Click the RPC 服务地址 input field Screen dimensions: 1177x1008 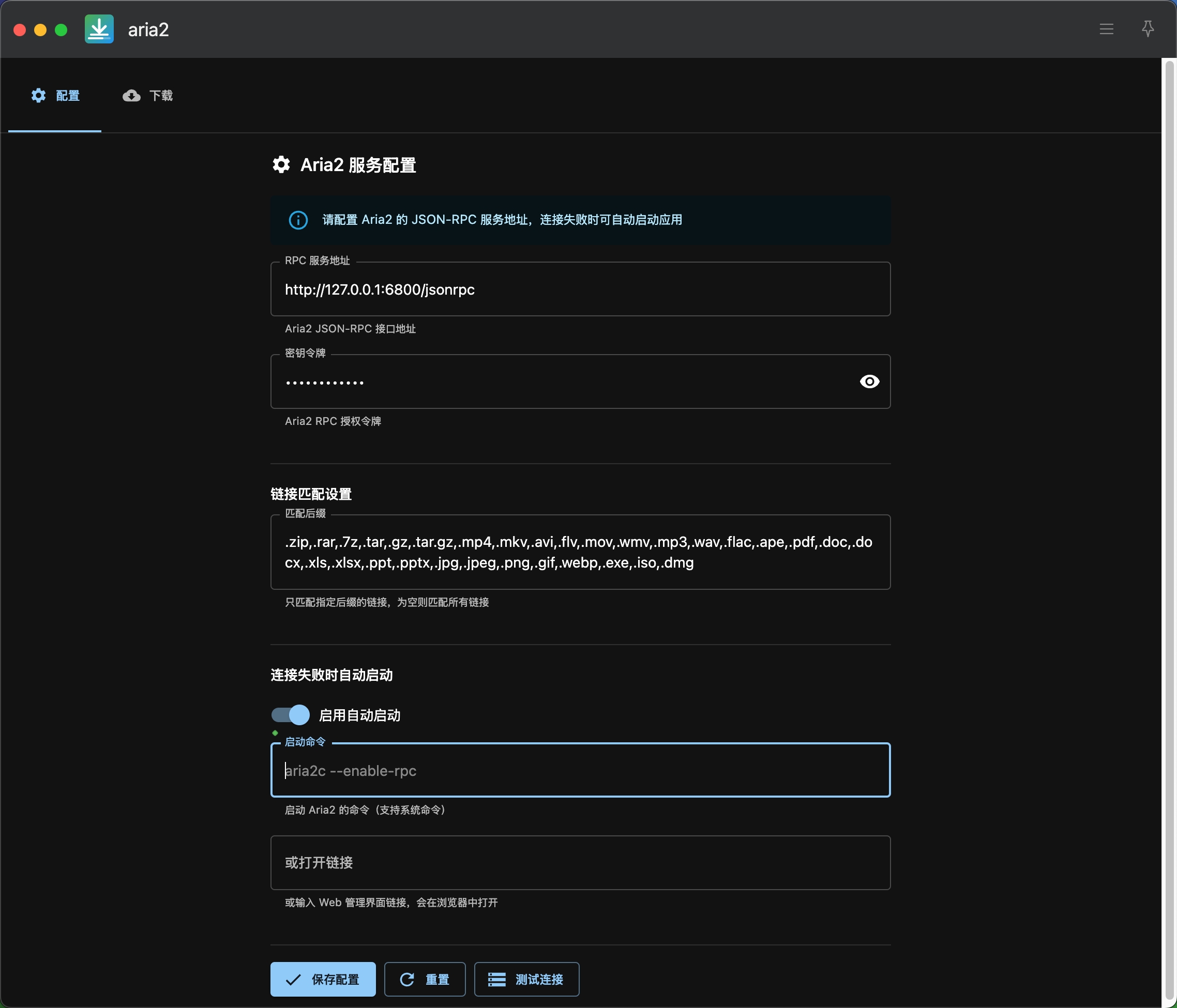[x=579, y=289]
